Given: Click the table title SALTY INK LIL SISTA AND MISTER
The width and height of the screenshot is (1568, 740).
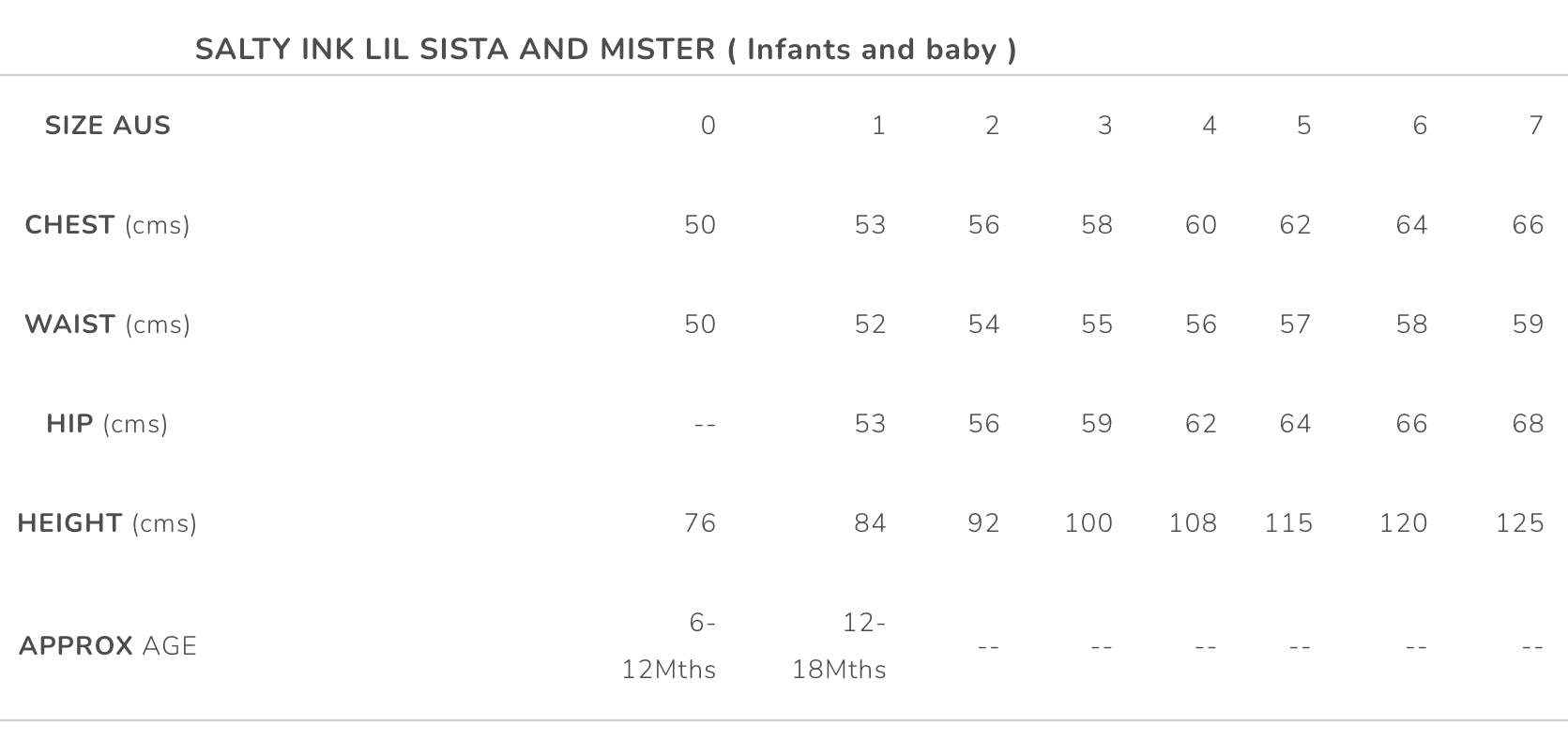Looking at the screenshot, I should [605, 49].
